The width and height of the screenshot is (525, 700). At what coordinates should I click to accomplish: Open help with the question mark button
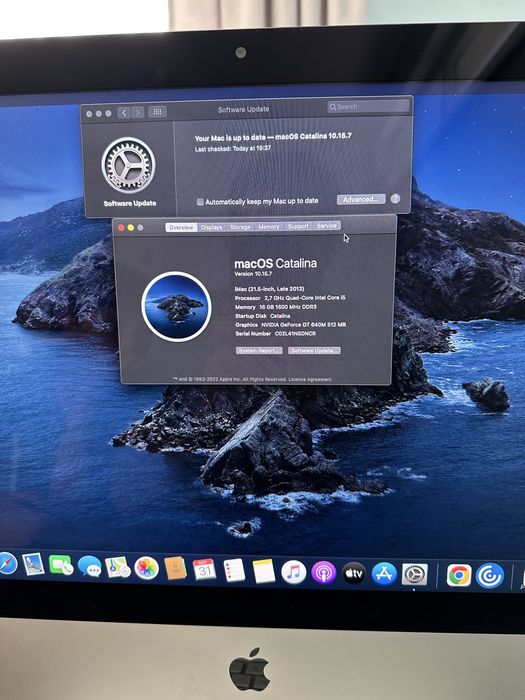coord(395,199)
